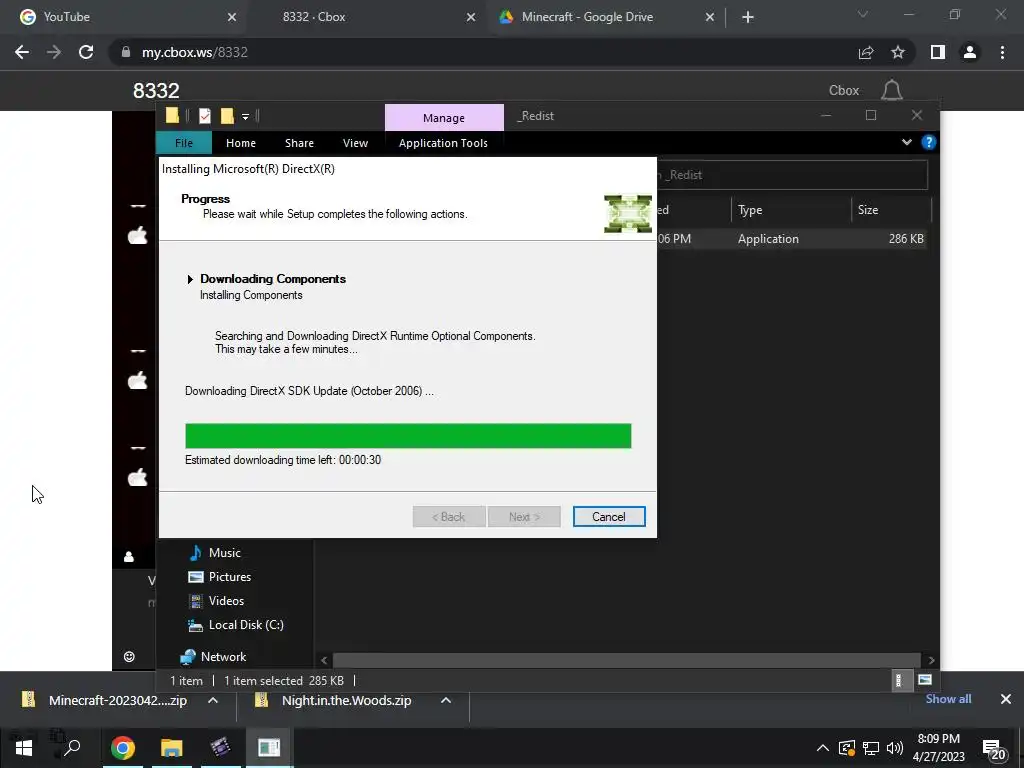
Task: Open Google Chrome from the taskbar
Action: (x=123, y=748)
